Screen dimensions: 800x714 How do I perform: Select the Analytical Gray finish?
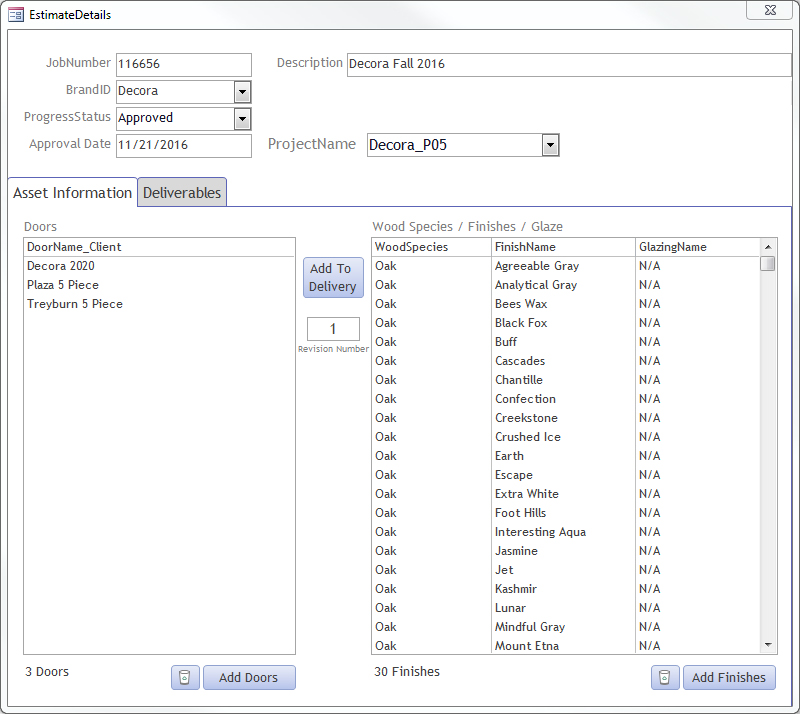pyautogui.click(x=566, y=285)
